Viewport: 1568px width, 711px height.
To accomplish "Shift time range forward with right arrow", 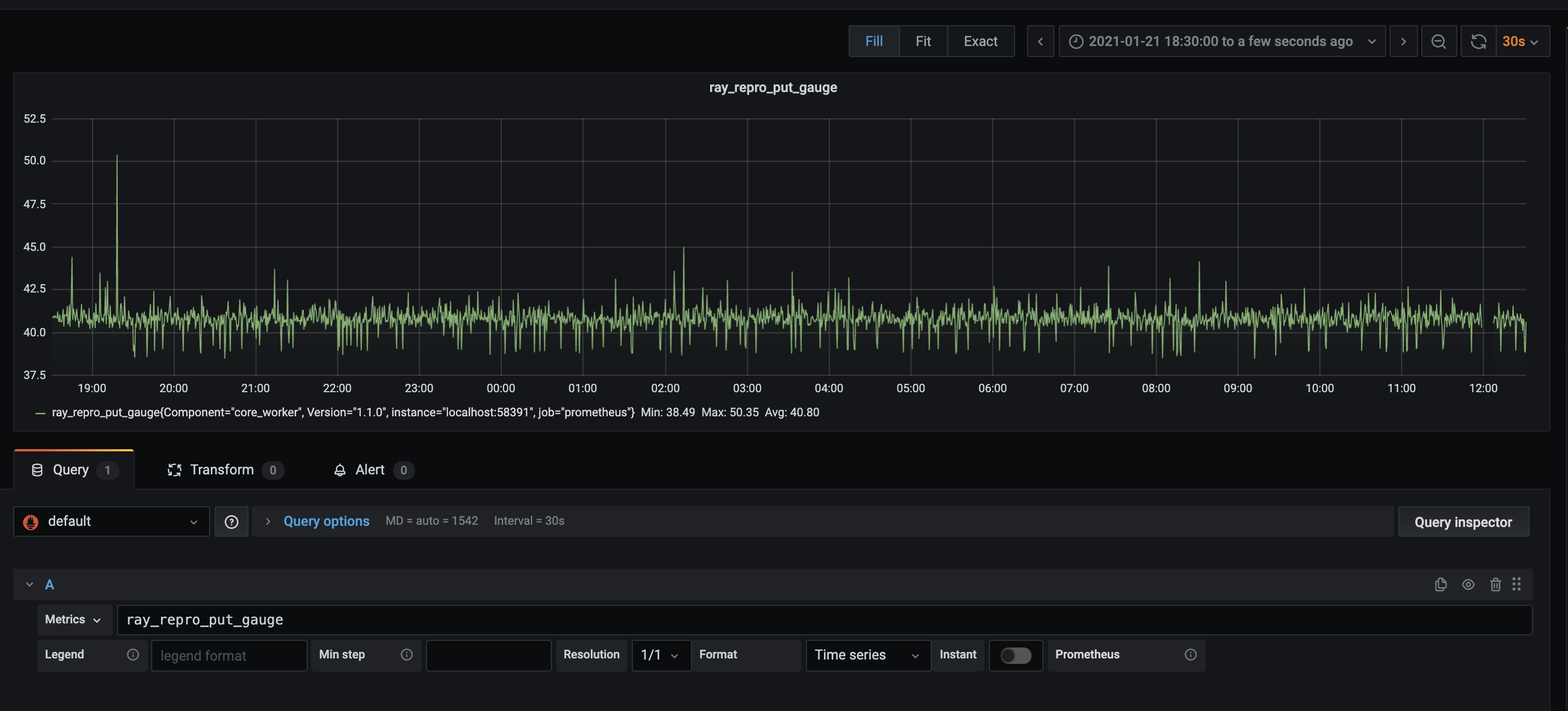I will click(1403, 42).
